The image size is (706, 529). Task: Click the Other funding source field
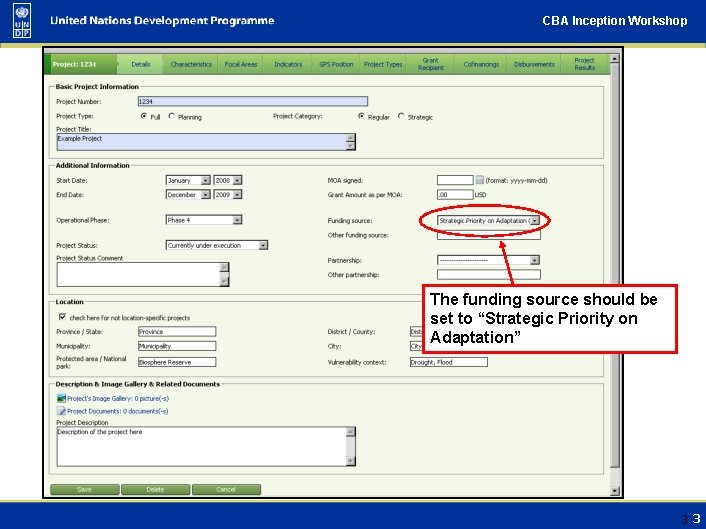tap(489, 235)
